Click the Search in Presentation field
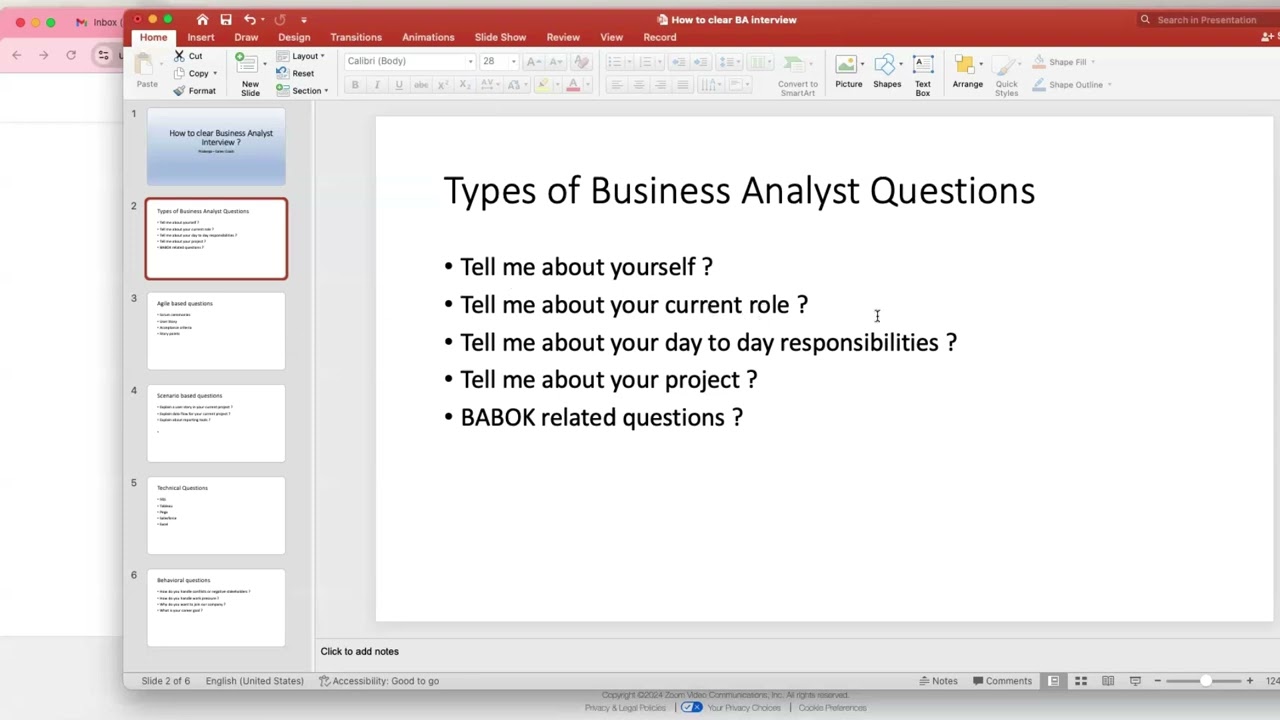Viewport: 1280px width, 720px height. click(x=1206, y=20)
